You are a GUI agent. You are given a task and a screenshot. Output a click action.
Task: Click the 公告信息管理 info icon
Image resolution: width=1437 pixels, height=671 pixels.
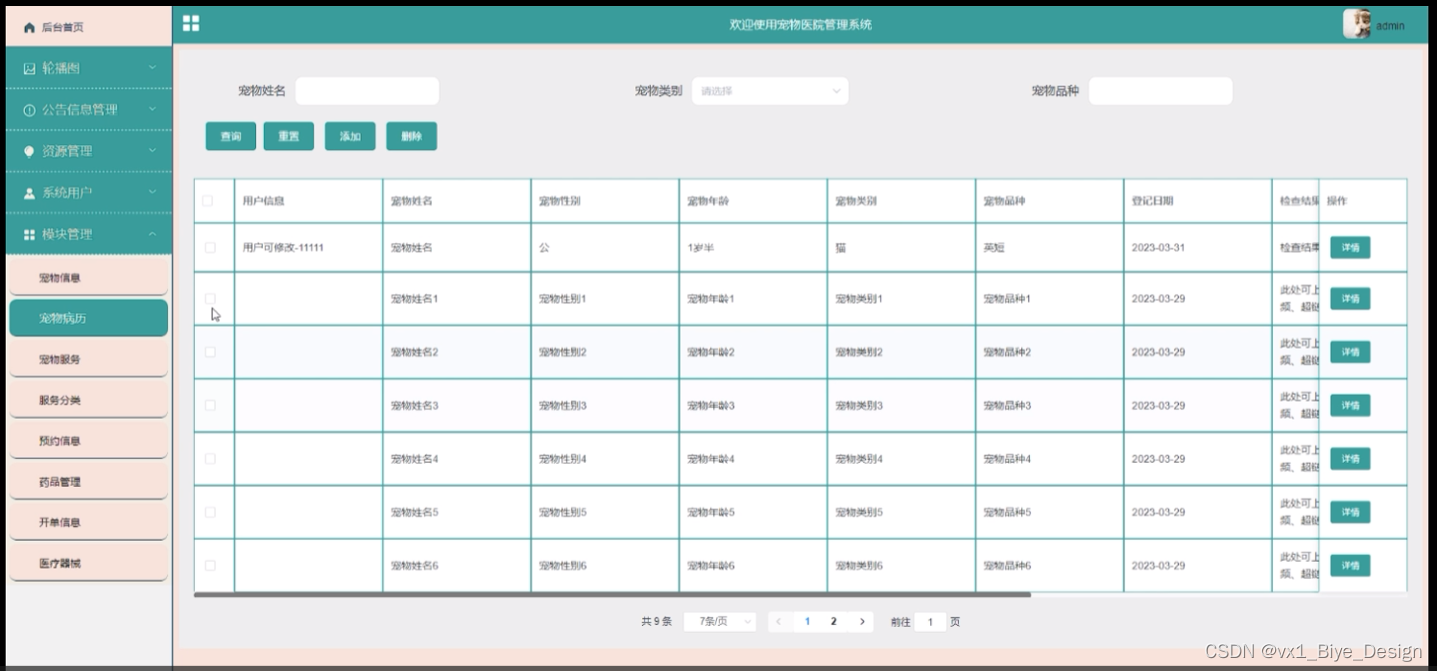(30, 110)
